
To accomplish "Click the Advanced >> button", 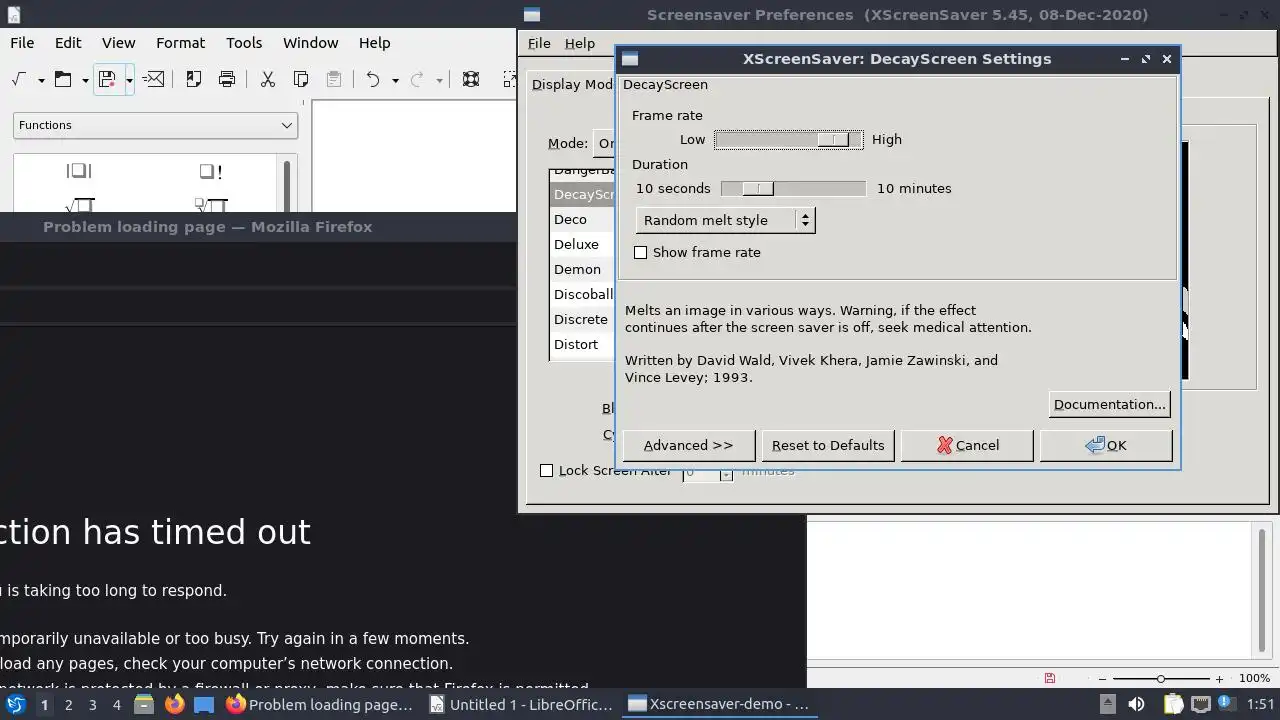I will [688, 445].
